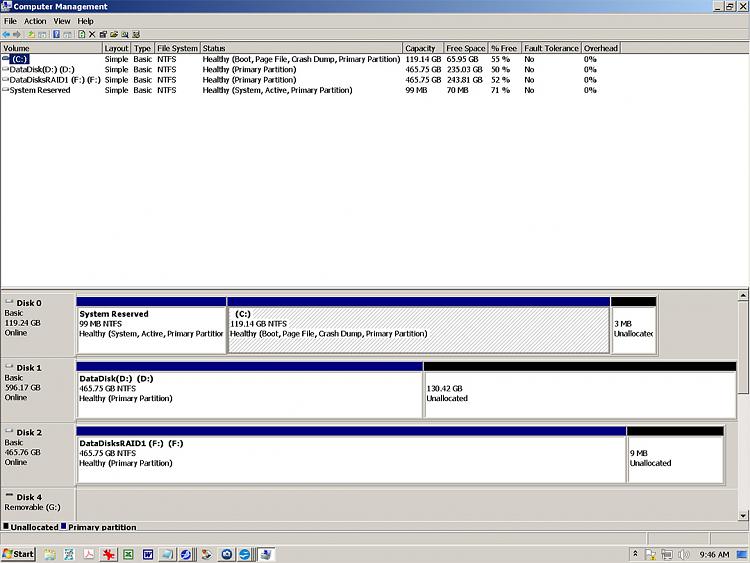Sort by Volume column header
Viewport: 750px width, 563px height.
(x=52, y=48)
